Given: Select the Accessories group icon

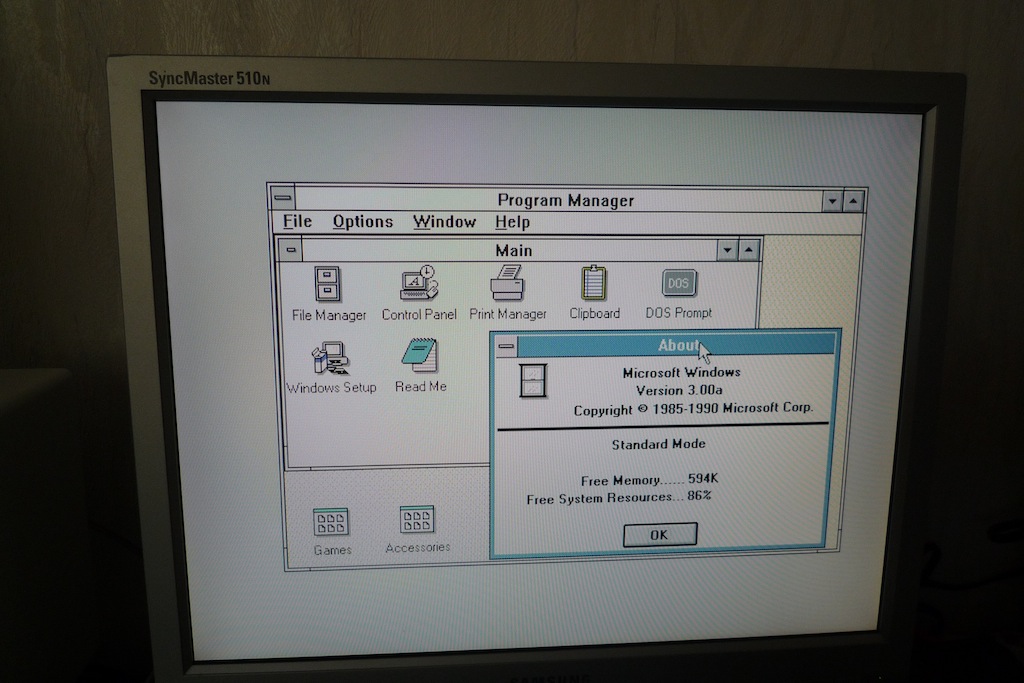Looking at the screenshot, I should 417,520.
